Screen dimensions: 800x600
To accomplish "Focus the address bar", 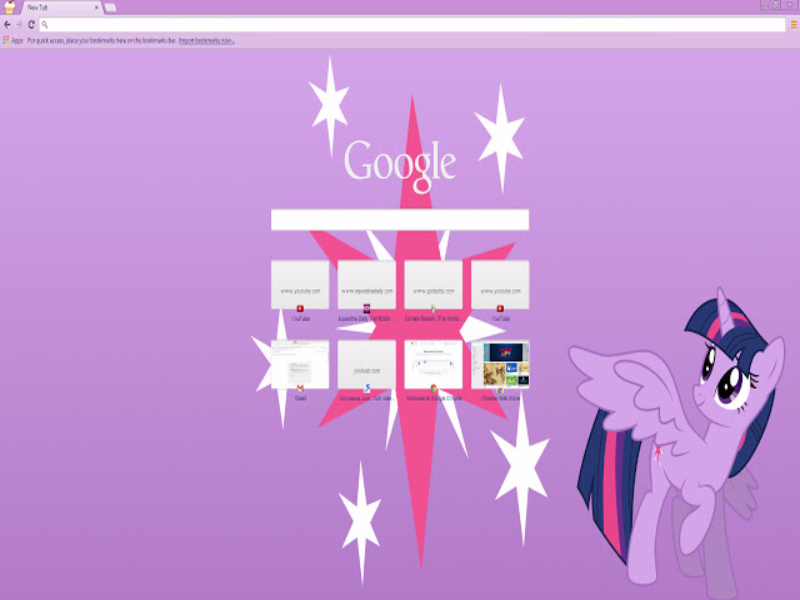I will [x=412, y=24].
